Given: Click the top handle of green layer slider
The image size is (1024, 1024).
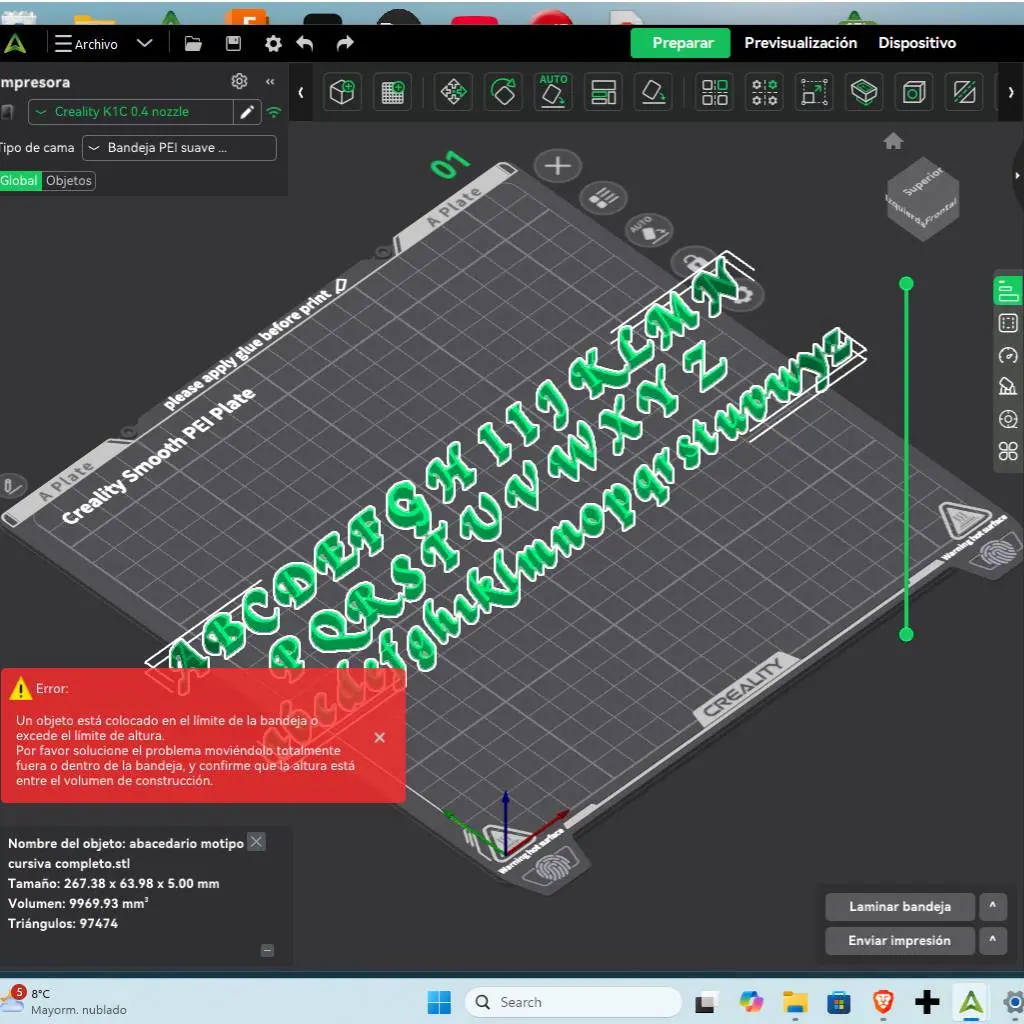Looking at the screenshot, I should click(906, 283).
